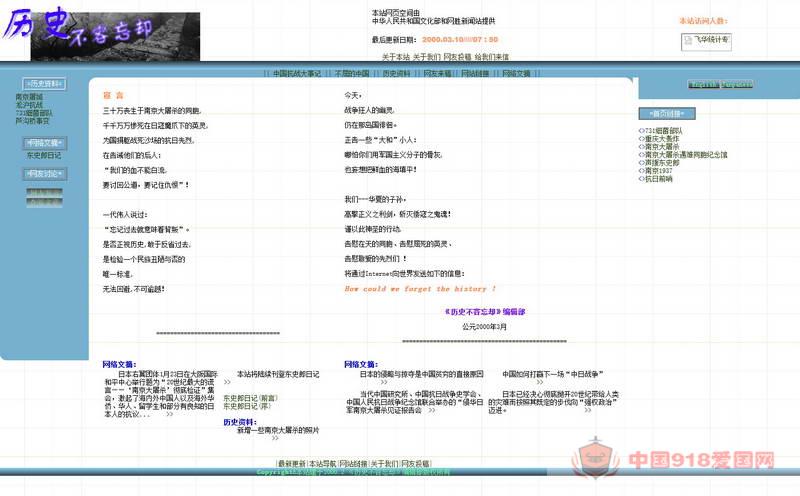Click 最新更新 in the footer navigation

[291, 464]
